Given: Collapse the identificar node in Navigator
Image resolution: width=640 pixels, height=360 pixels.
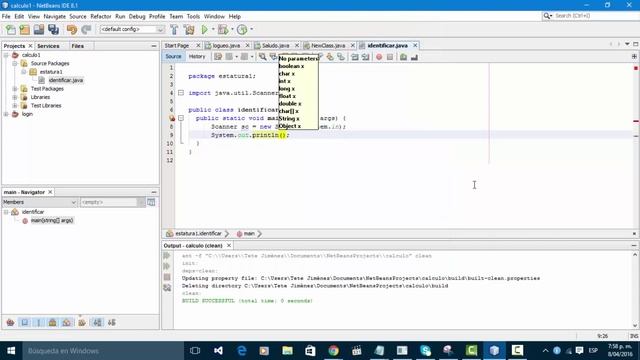Looking at the screenshot, I should tap(6, 212).
